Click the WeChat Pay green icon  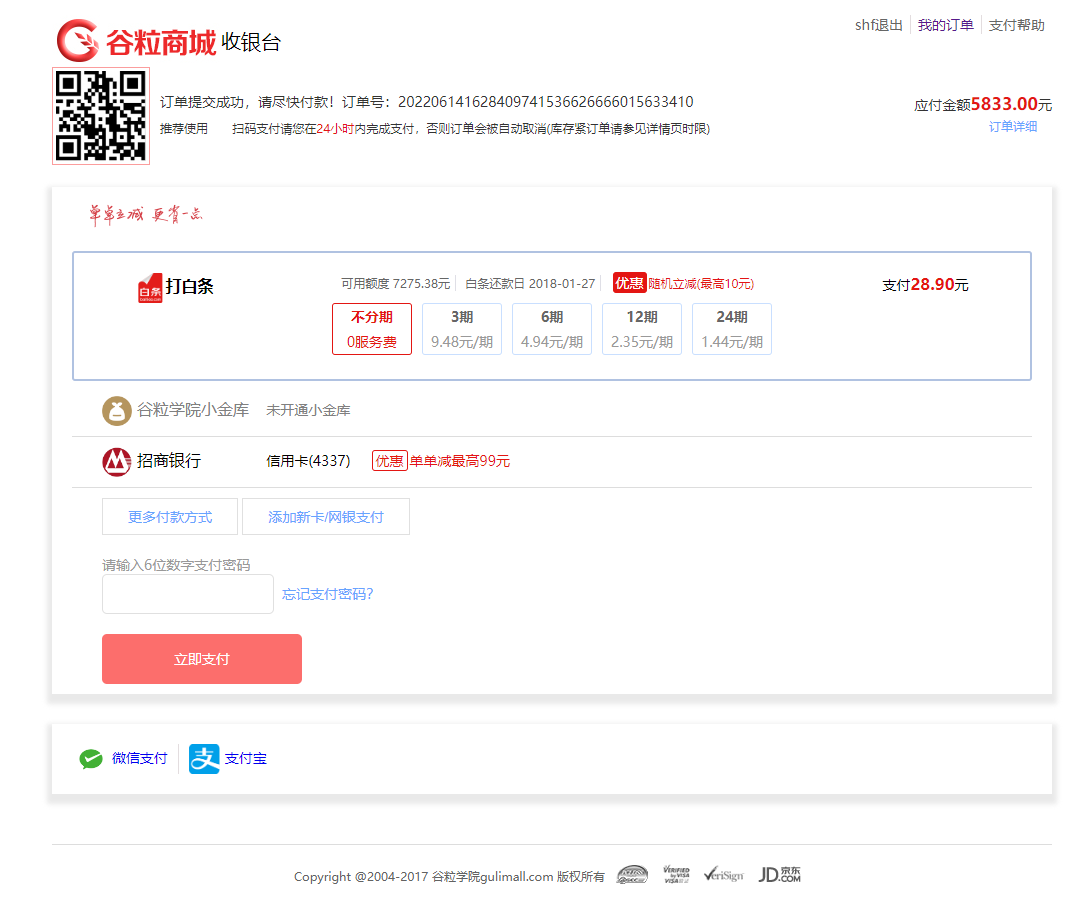click(x=90, y=759)
